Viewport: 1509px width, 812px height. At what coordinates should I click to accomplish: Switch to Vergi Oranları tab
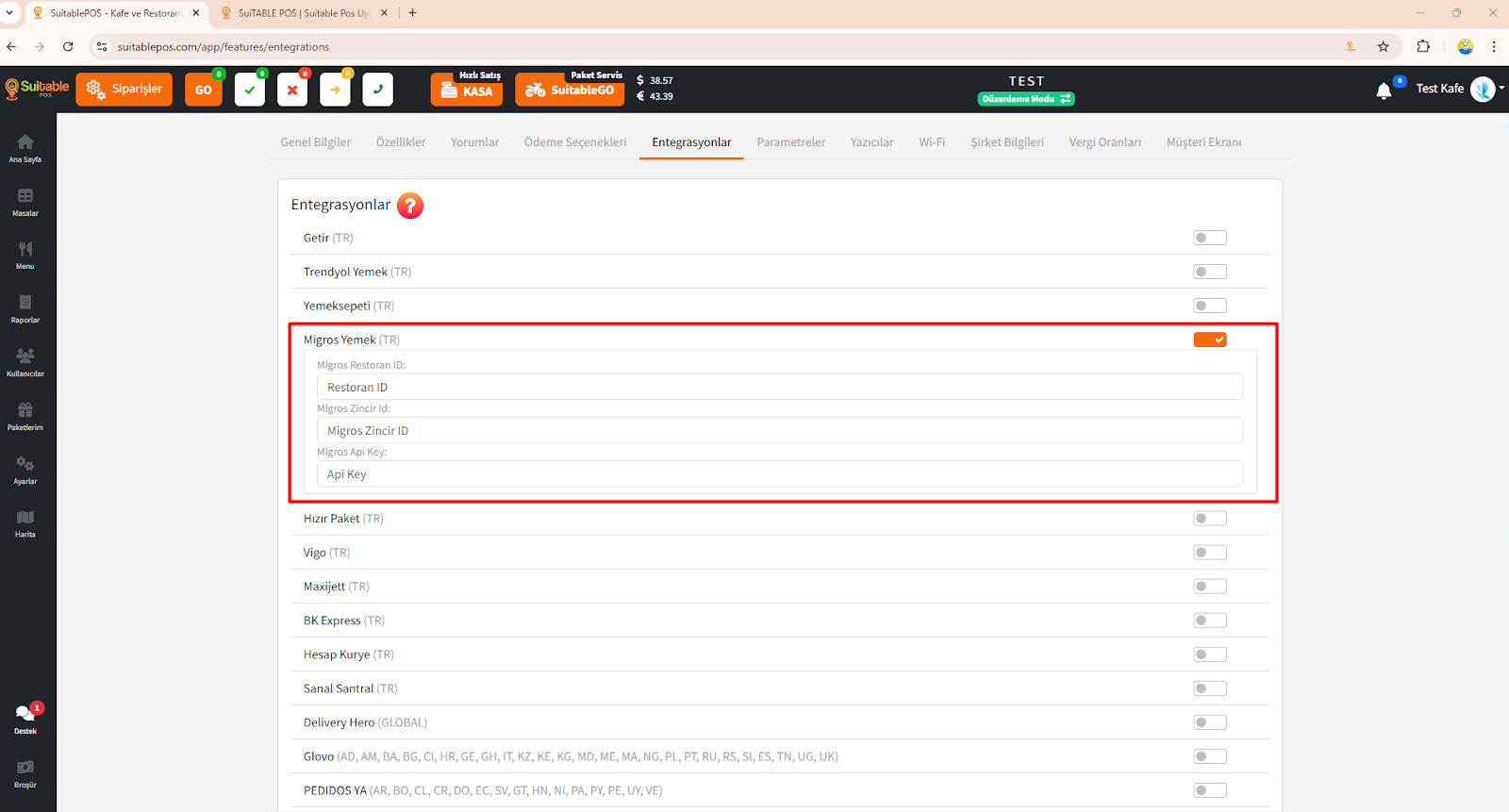1105,142
